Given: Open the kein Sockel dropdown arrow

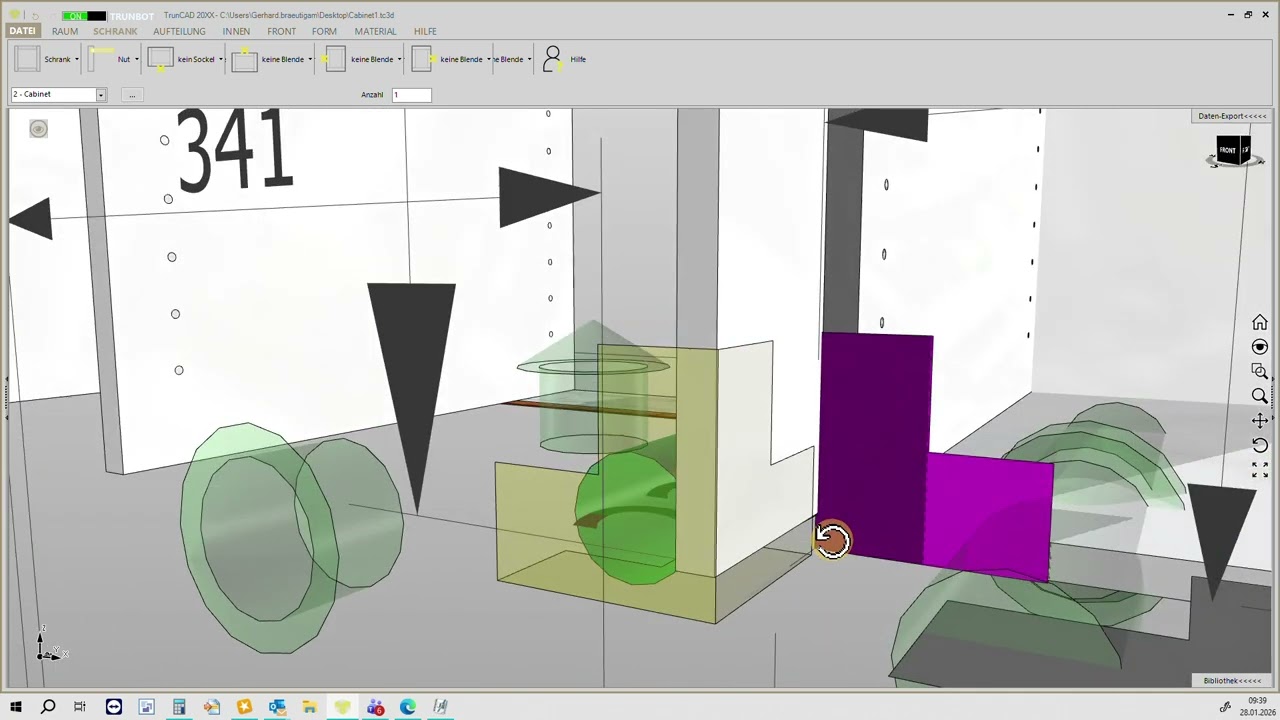Looking at the screenshot, I should click(x=221, y=59).
